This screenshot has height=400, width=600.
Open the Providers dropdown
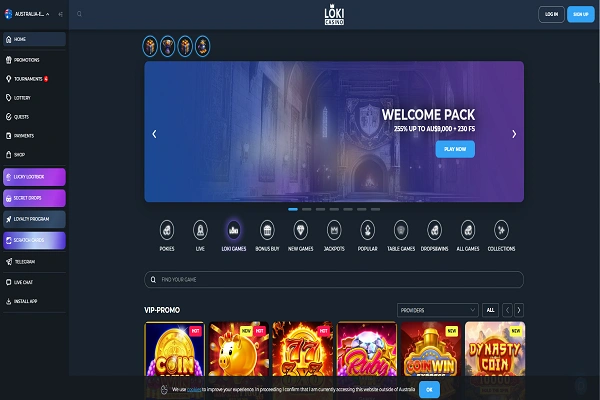coord(437,310)
